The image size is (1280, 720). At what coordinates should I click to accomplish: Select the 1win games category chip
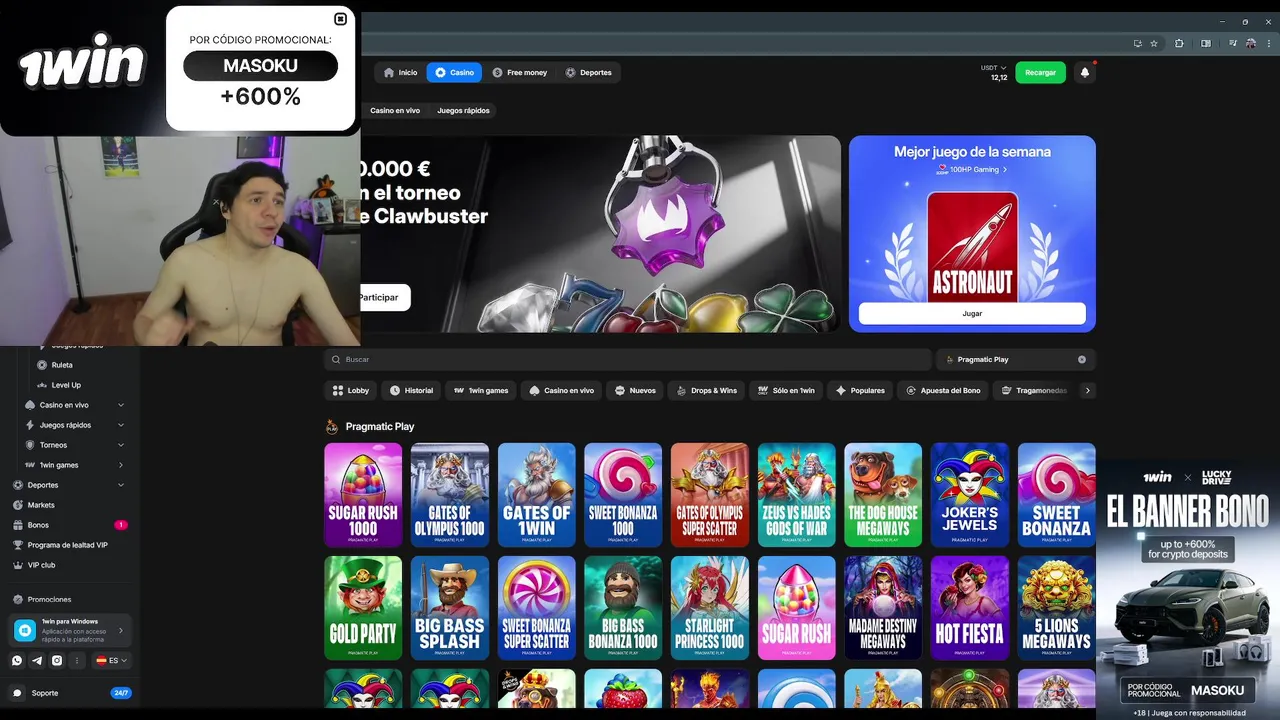tap(480, 390)
